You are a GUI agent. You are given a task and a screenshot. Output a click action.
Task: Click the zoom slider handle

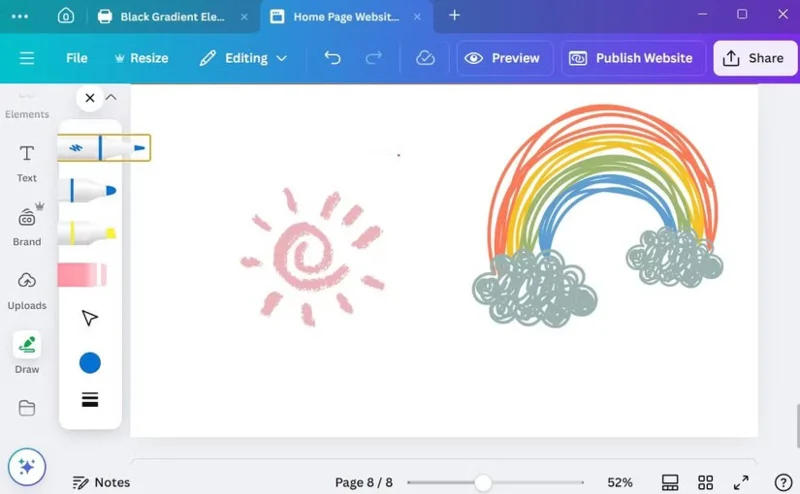coord(483,482)
